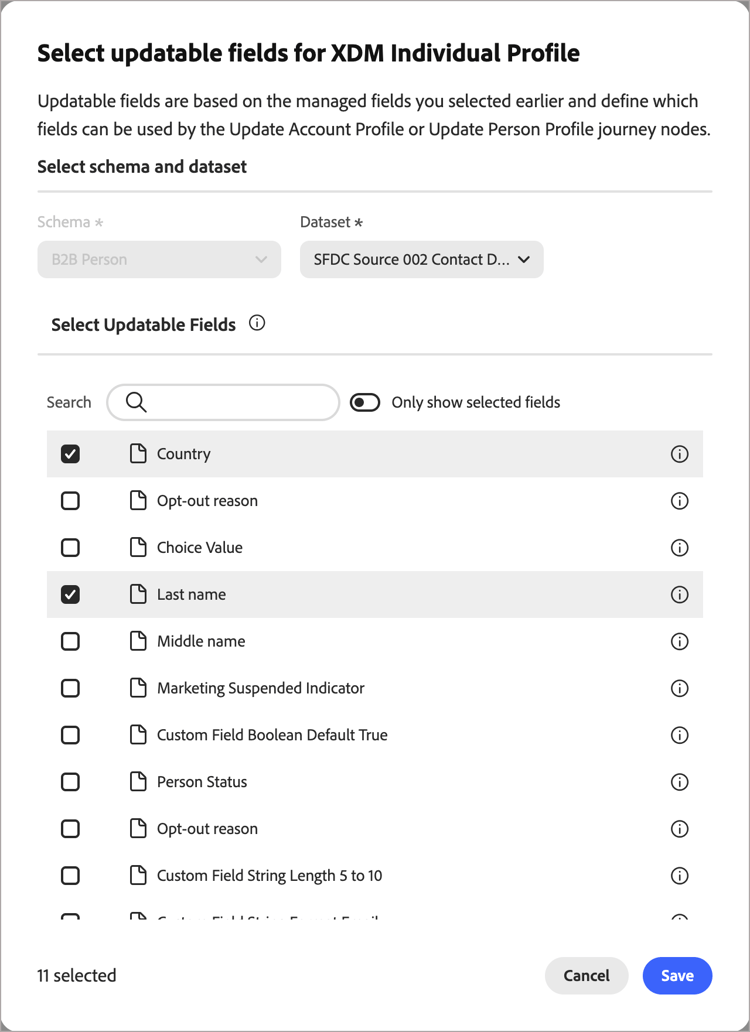Image resolution: width=750 pixels, height=1032 pixels.
Task: Click the disabled B2B Person schema dropdown
Action: point(158,258)
